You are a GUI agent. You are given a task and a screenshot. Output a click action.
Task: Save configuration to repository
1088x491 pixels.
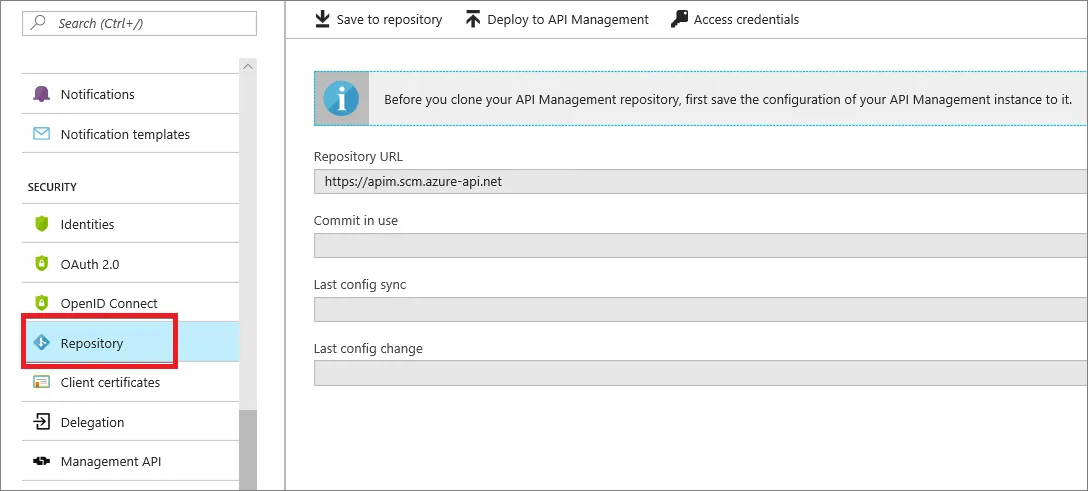(x=378, y=19)
